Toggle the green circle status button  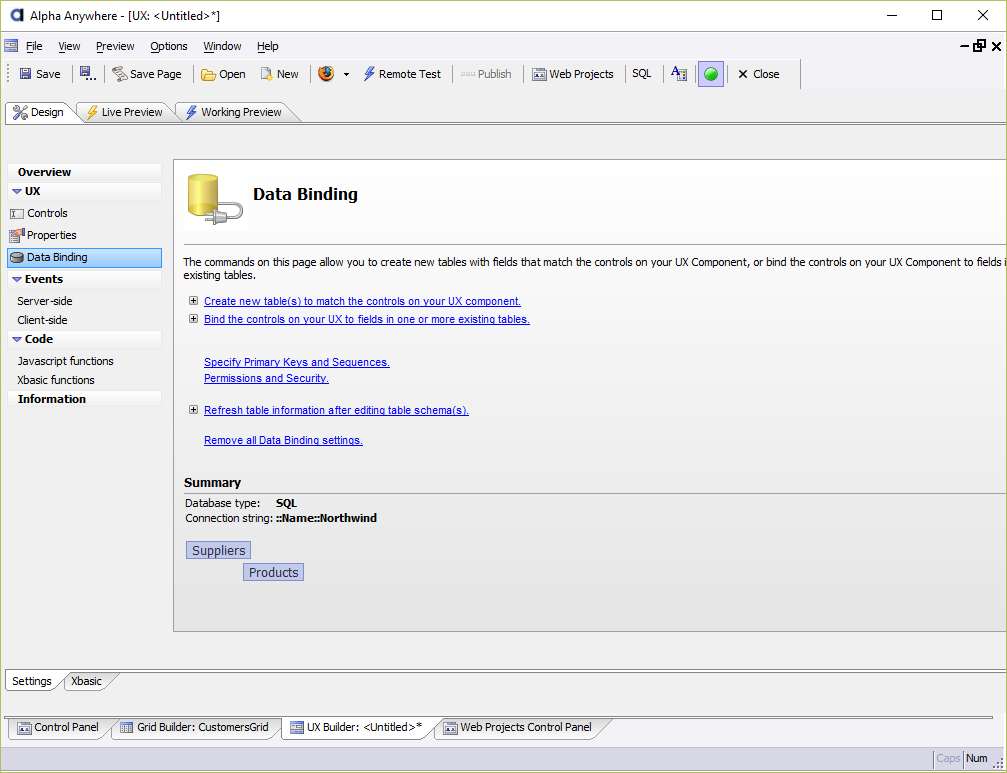point(711,74)
